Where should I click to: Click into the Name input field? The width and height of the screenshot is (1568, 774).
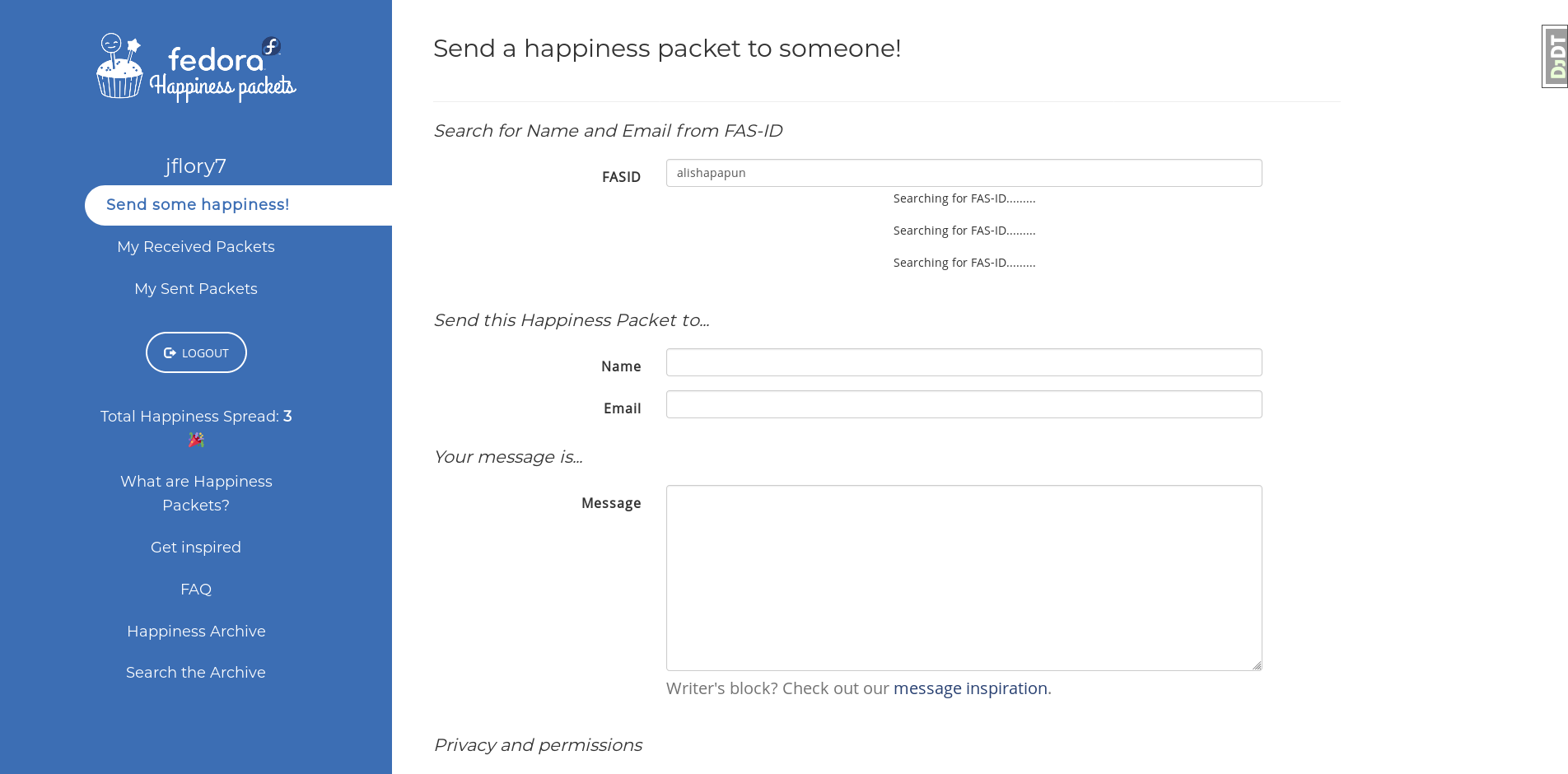[x=964, y=362]
